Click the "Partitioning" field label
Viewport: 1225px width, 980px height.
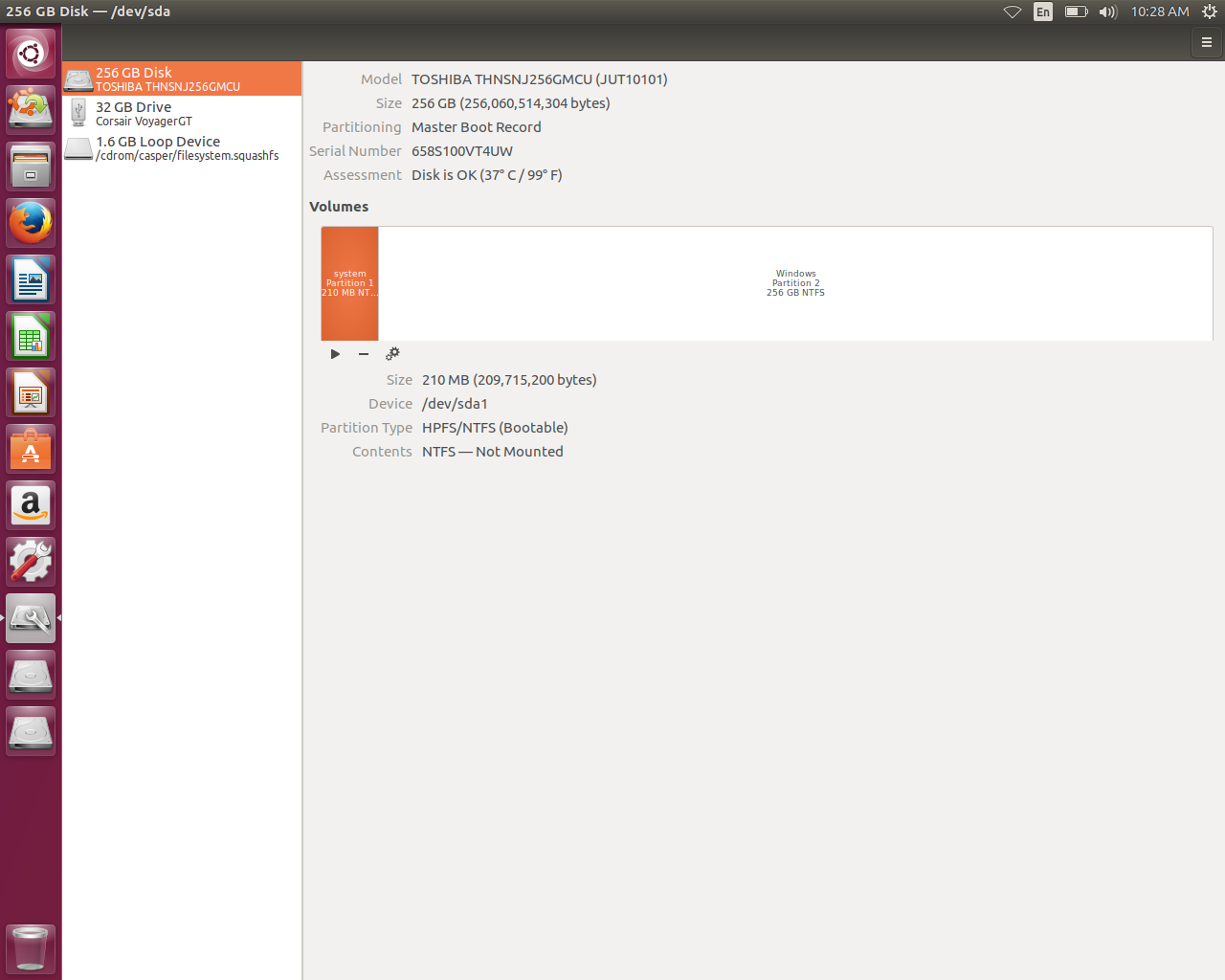(362, 127)
